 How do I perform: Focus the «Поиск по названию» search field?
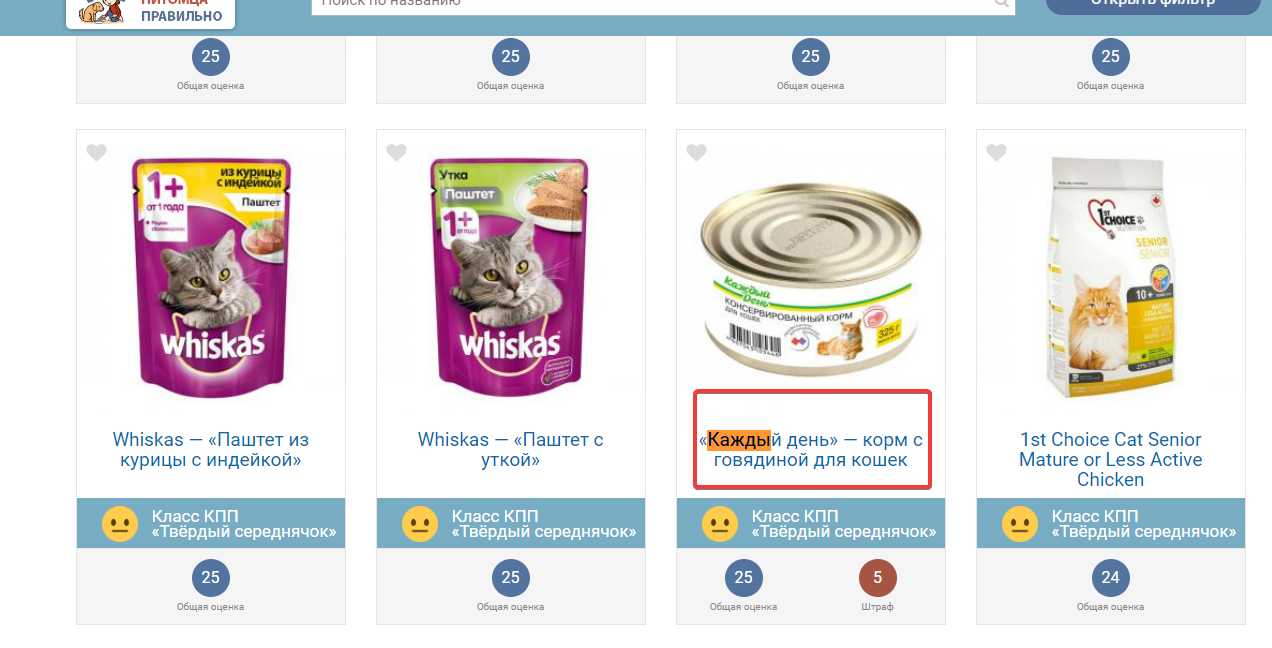(x=652, y=5)
